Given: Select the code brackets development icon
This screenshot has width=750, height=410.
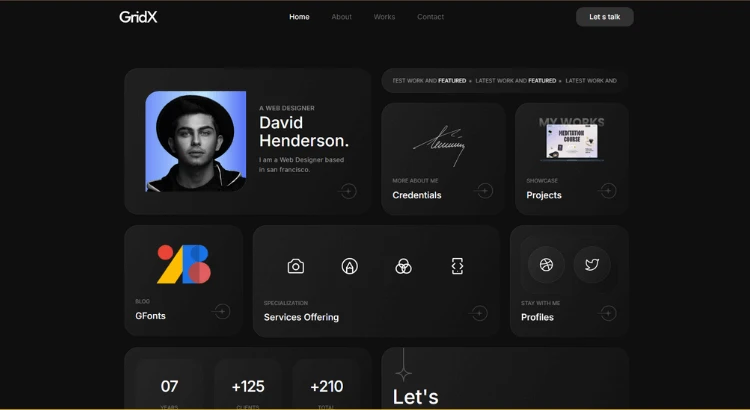Looking at the screenshot, I should pyautogui.click(x=457, y=266).
